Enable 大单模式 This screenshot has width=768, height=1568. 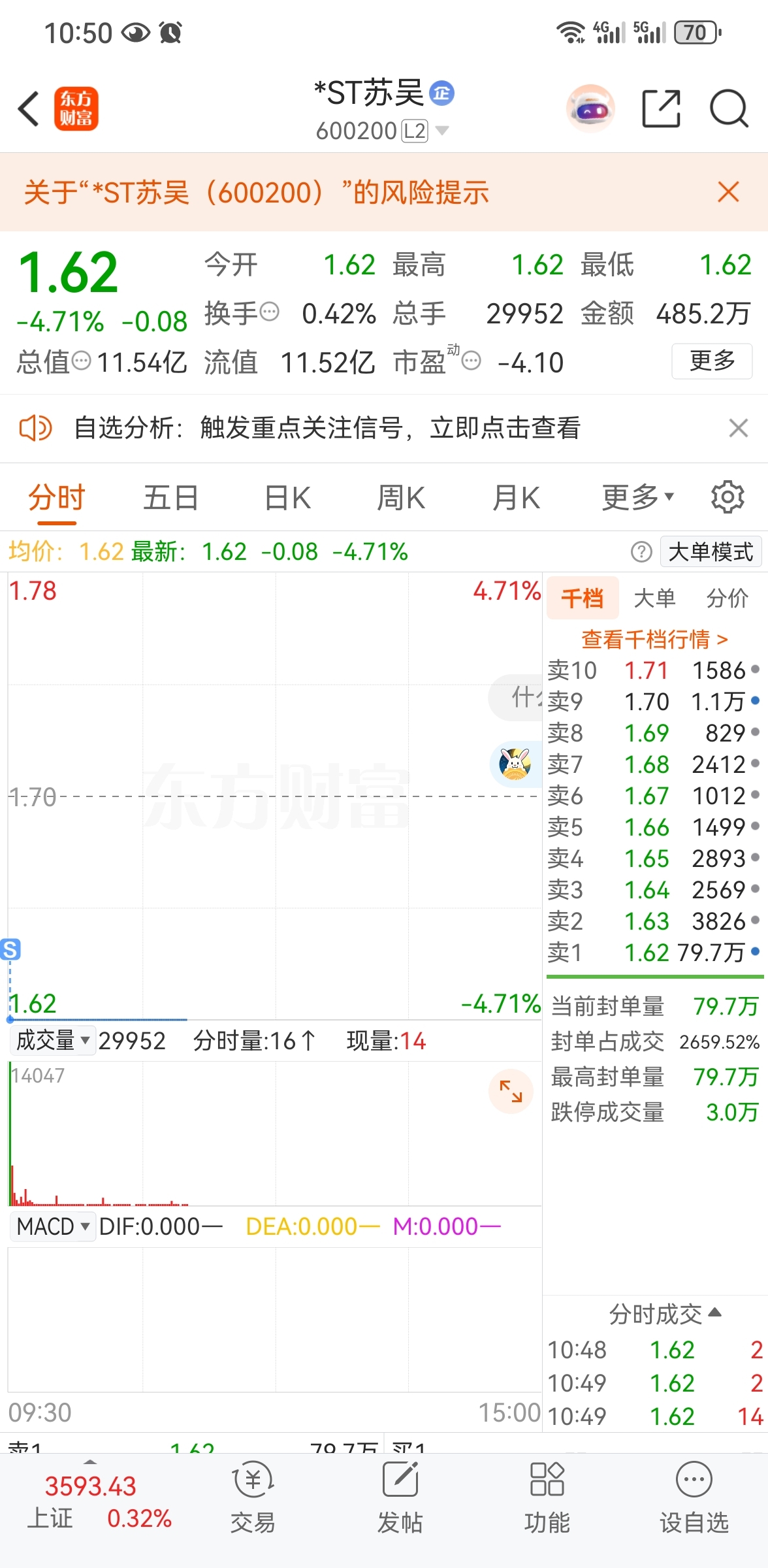[711, 552]
